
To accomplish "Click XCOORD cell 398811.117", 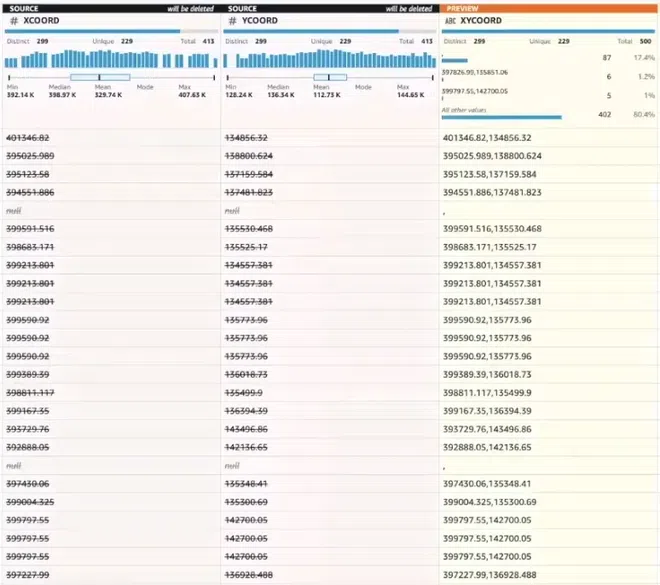I will coord(30,393).
